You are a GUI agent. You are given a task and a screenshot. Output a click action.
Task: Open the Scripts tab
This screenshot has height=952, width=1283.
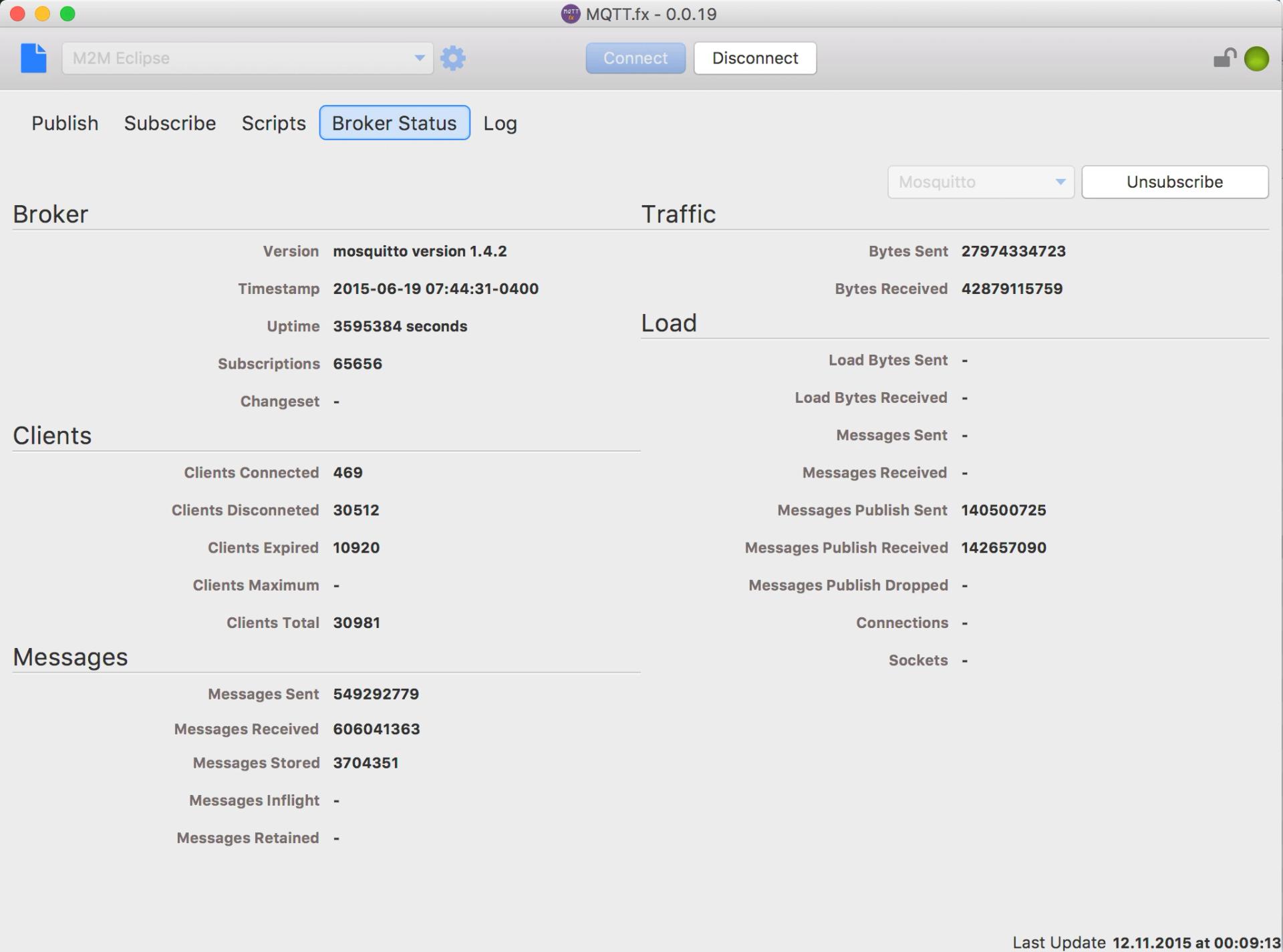pyautogui.click(x=273, y=123)
